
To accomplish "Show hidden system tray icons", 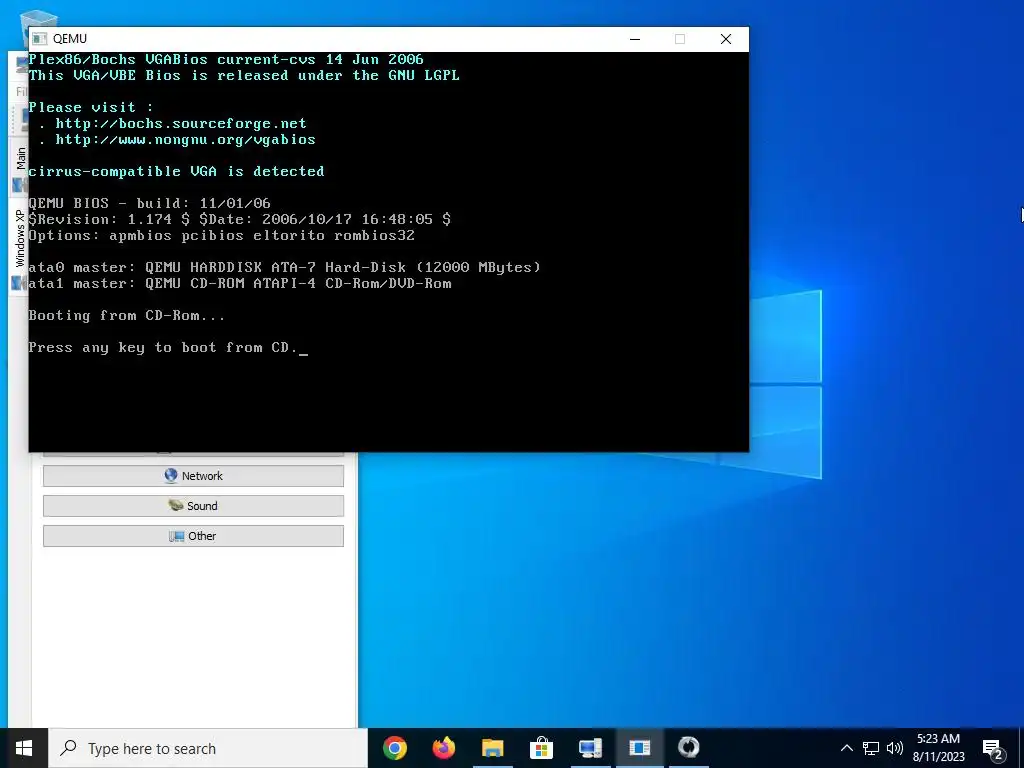I will click(846, 748).
